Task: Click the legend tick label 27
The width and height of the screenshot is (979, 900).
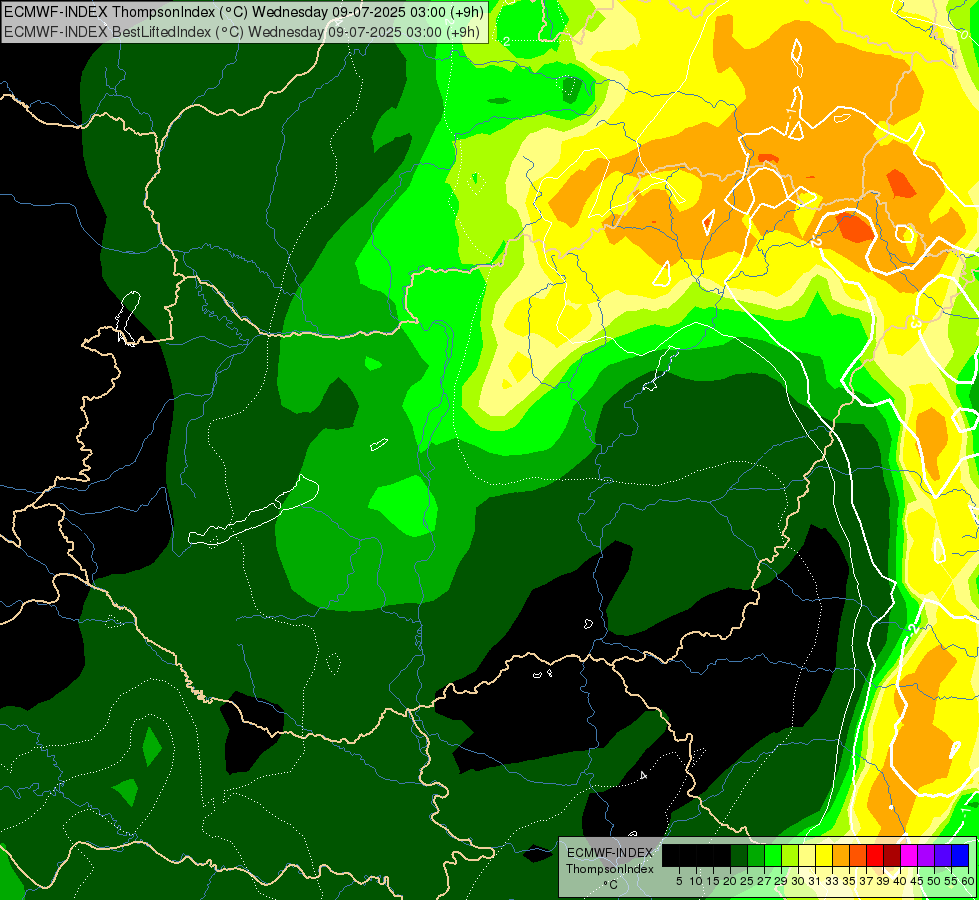Action: tap(764, 881)
